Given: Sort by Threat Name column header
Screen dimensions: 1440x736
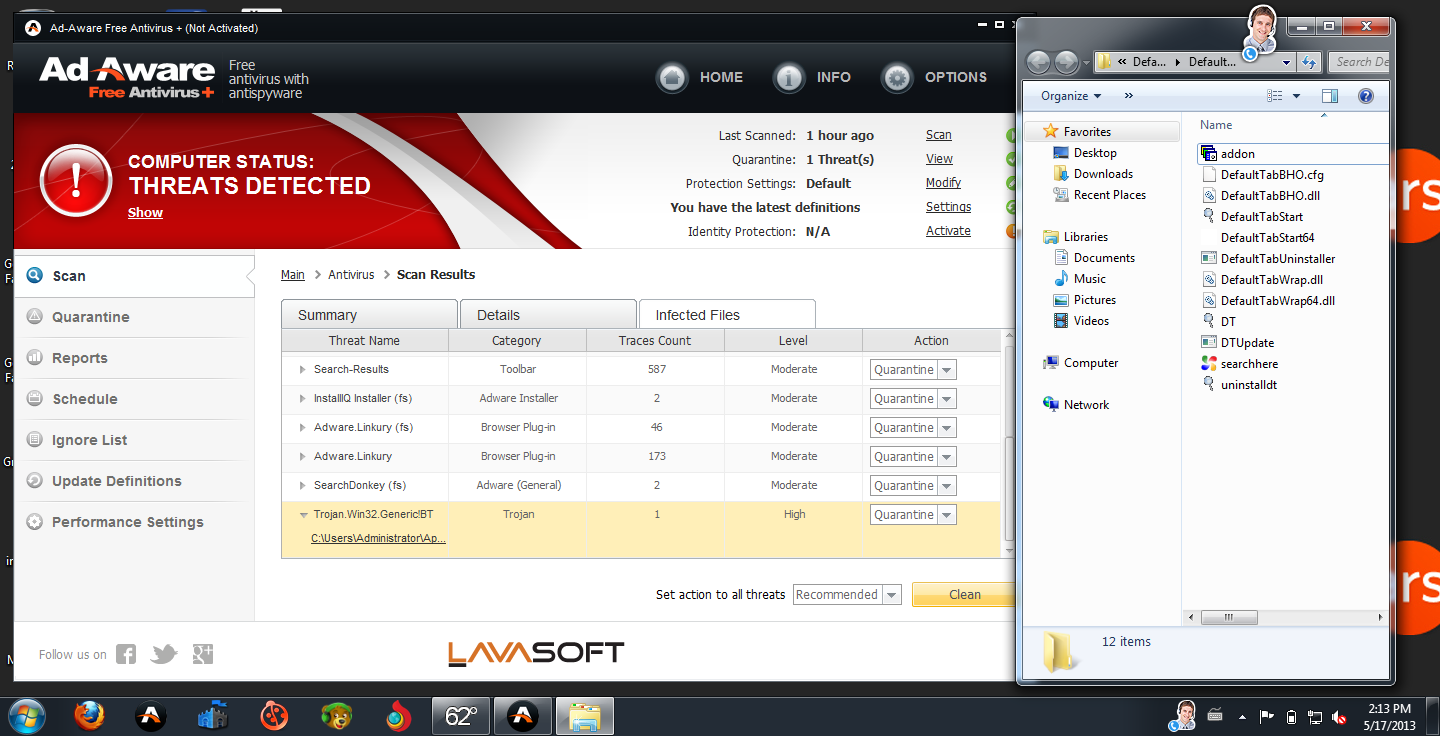Looking at the screenshot, I should pyautogui.click(x=364, y=341).
